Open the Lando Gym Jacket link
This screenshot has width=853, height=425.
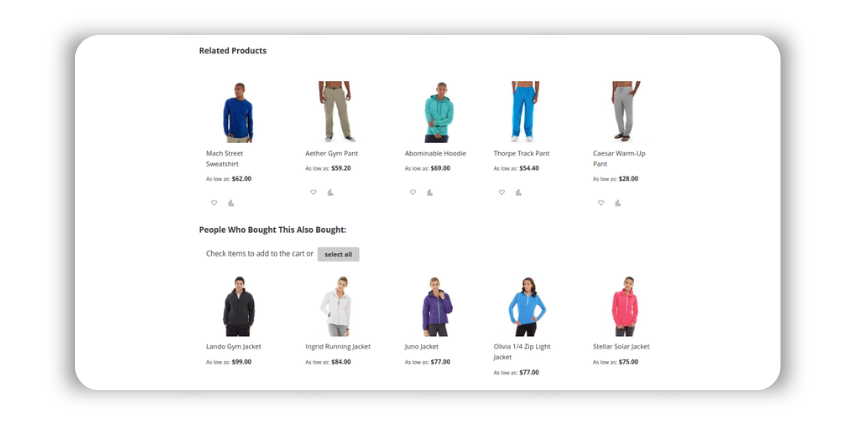(x=233, y=347)
